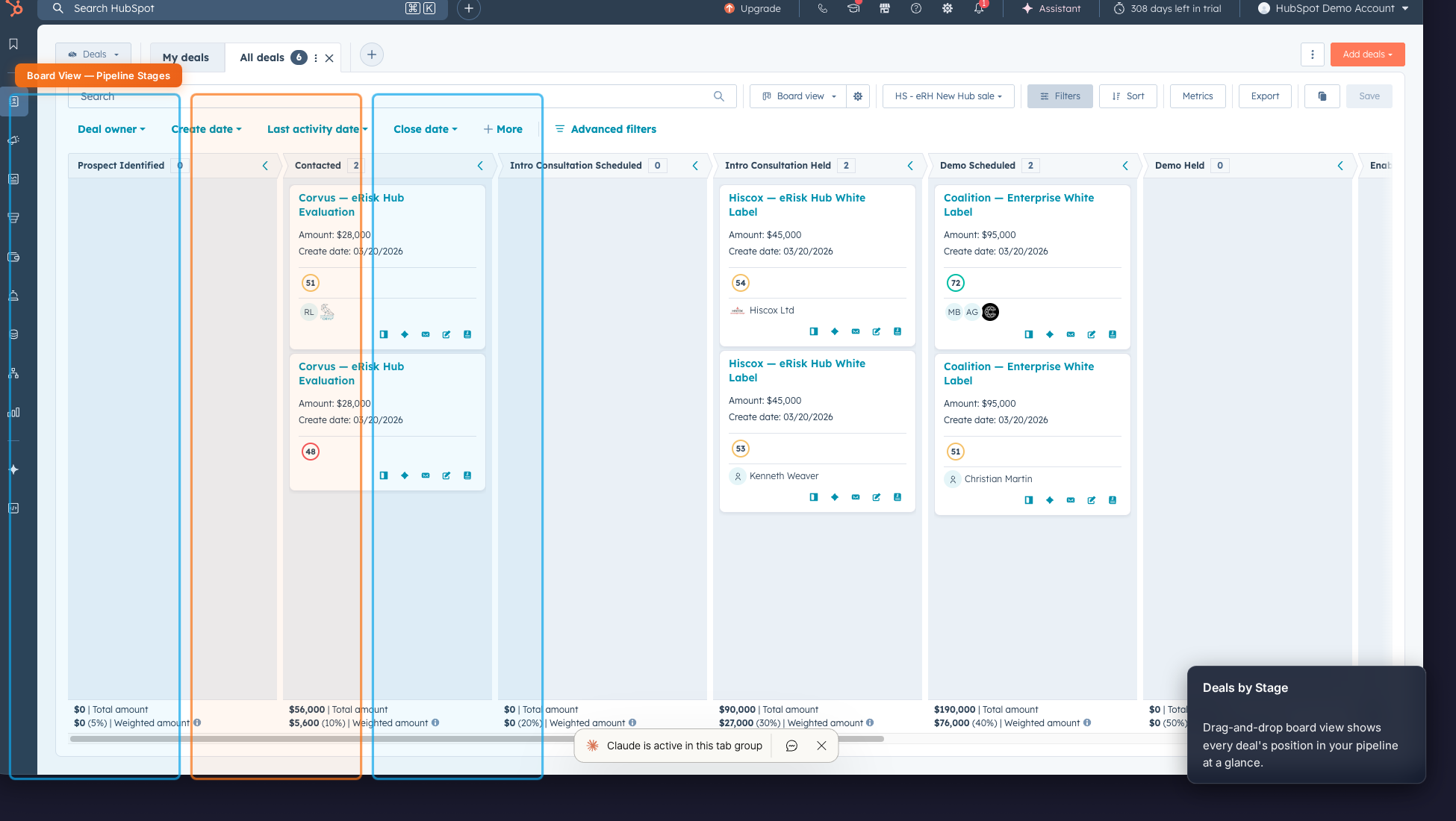Open the HubSpot Demo Account menu

click(1334, 8)
